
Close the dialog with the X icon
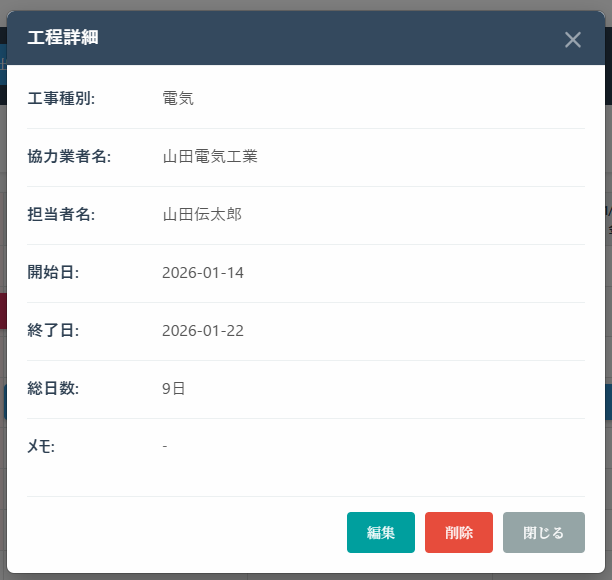tap(572, 40)
